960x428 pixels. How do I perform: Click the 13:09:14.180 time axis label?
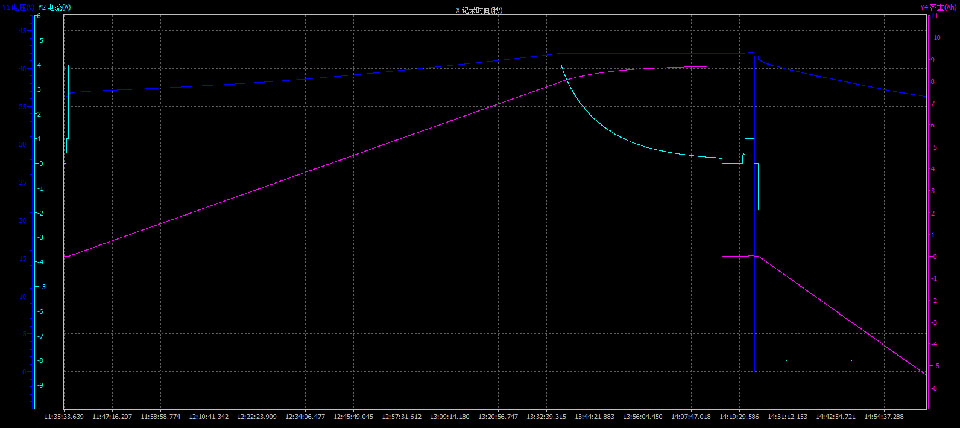coord(451,416)
